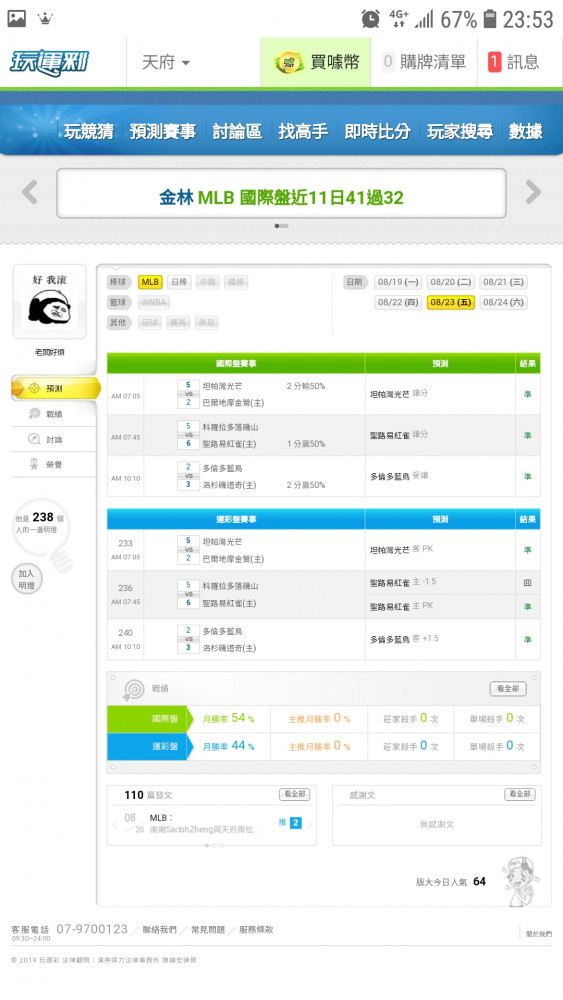Open the 即時比分 live scores menu
This screenshot has height=1000, width=563.
click(x=377, y=131)
